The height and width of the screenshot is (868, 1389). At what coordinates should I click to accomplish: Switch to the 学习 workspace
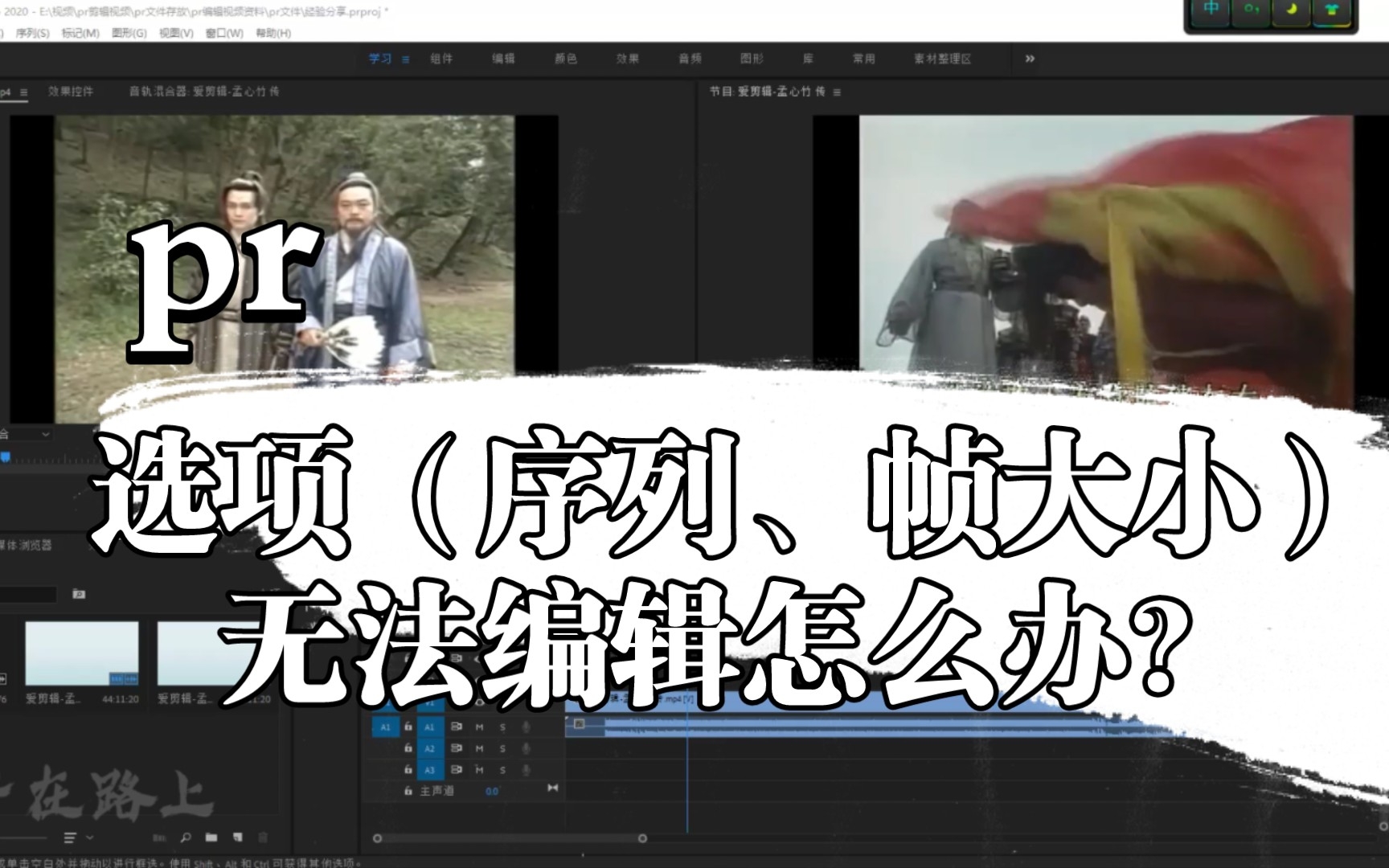[380, 59]
